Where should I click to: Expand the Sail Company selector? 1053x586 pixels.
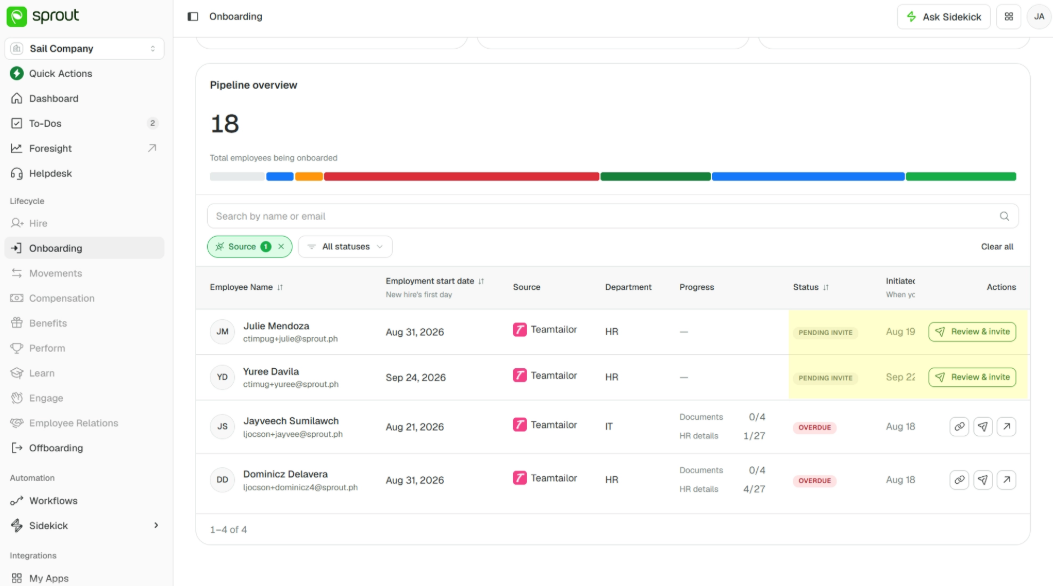coord(85,48)
